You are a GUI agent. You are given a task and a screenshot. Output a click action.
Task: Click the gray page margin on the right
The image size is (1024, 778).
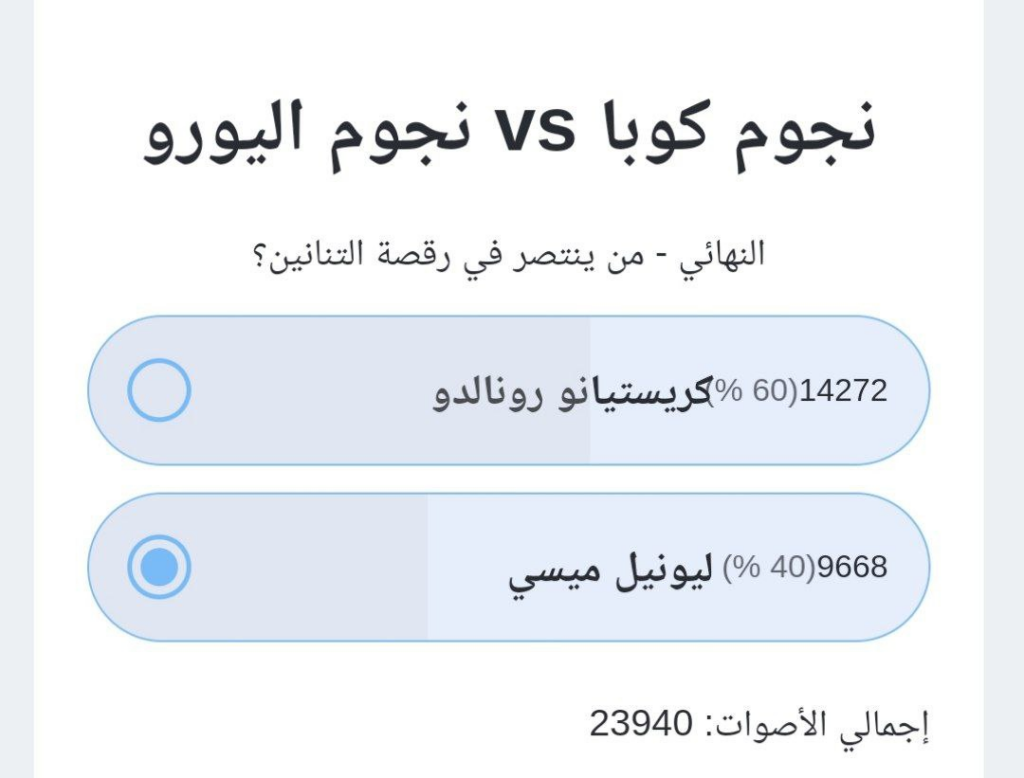(x=1003, y=400)
